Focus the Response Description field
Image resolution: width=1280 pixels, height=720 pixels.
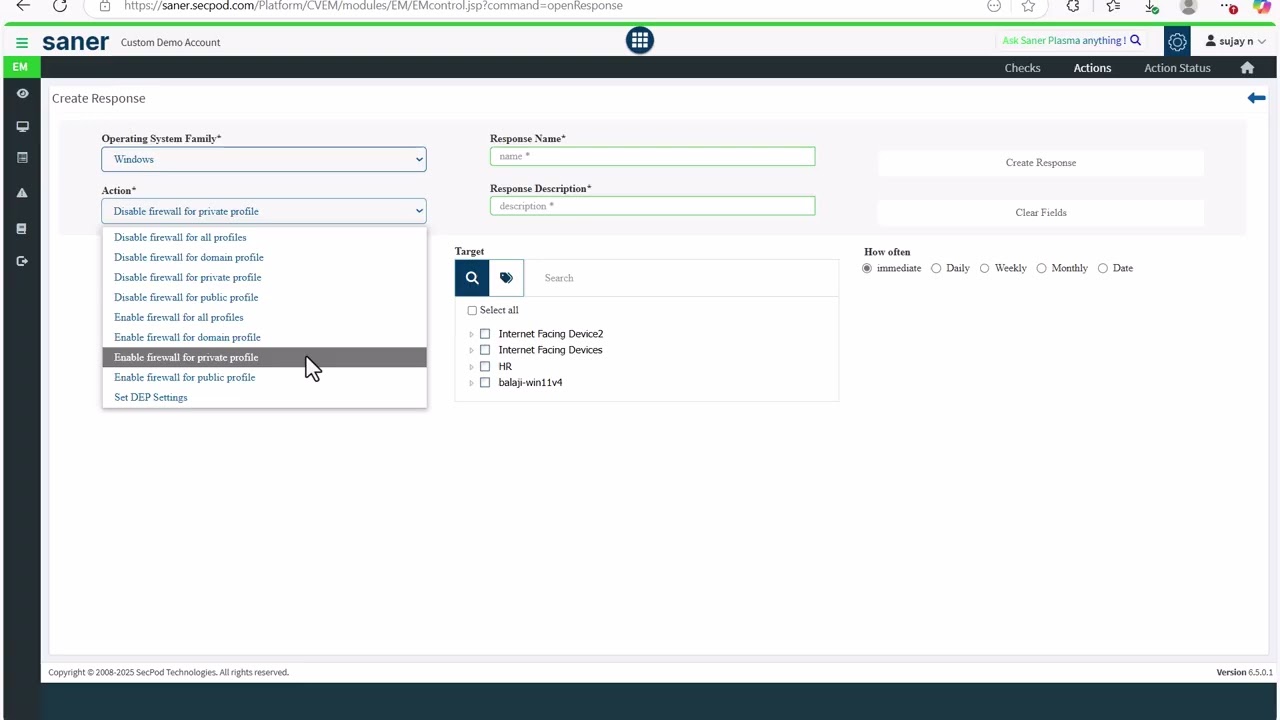652,206
